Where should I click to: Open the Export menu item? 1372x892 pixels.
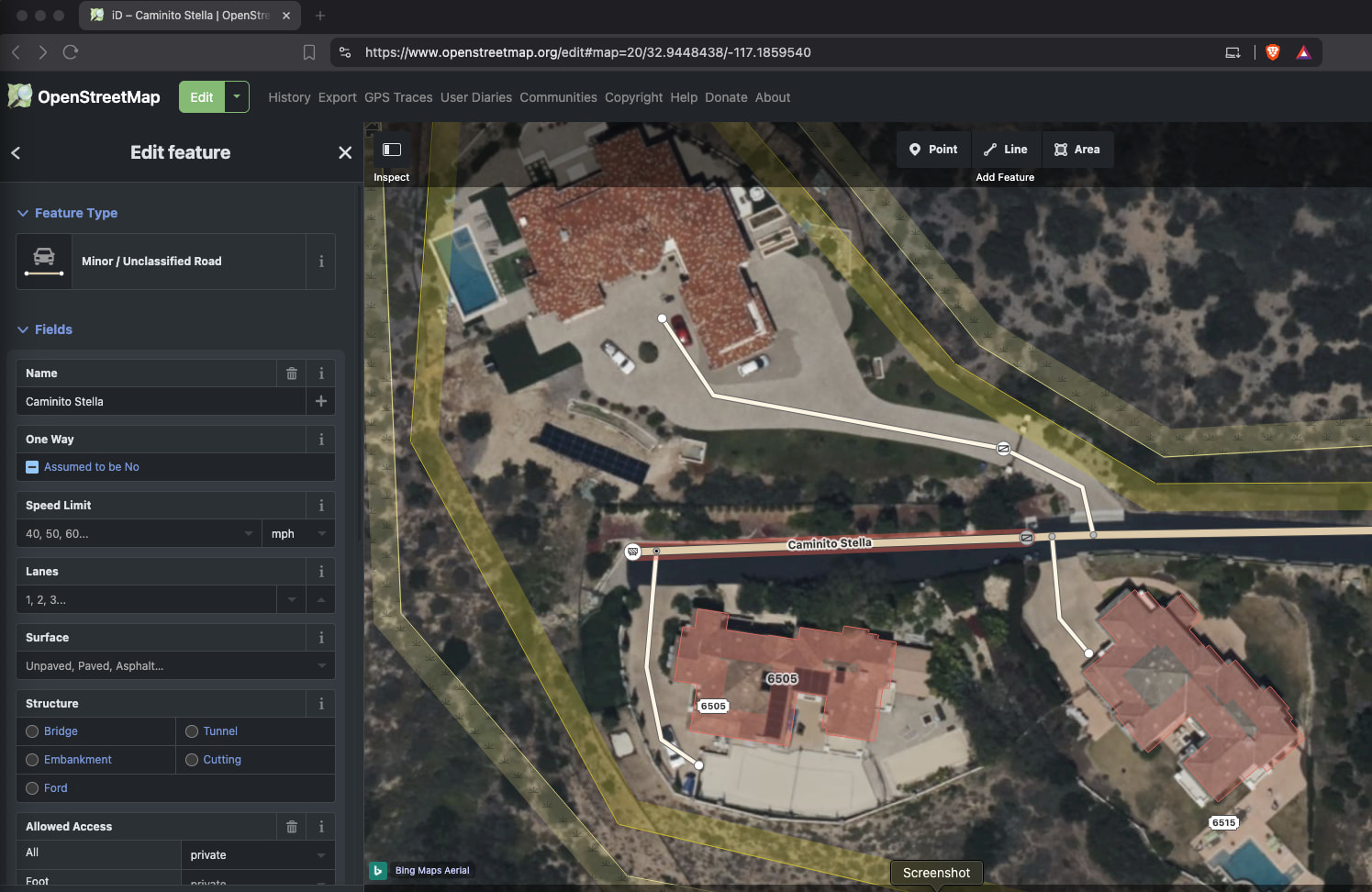tap(338, 97)
